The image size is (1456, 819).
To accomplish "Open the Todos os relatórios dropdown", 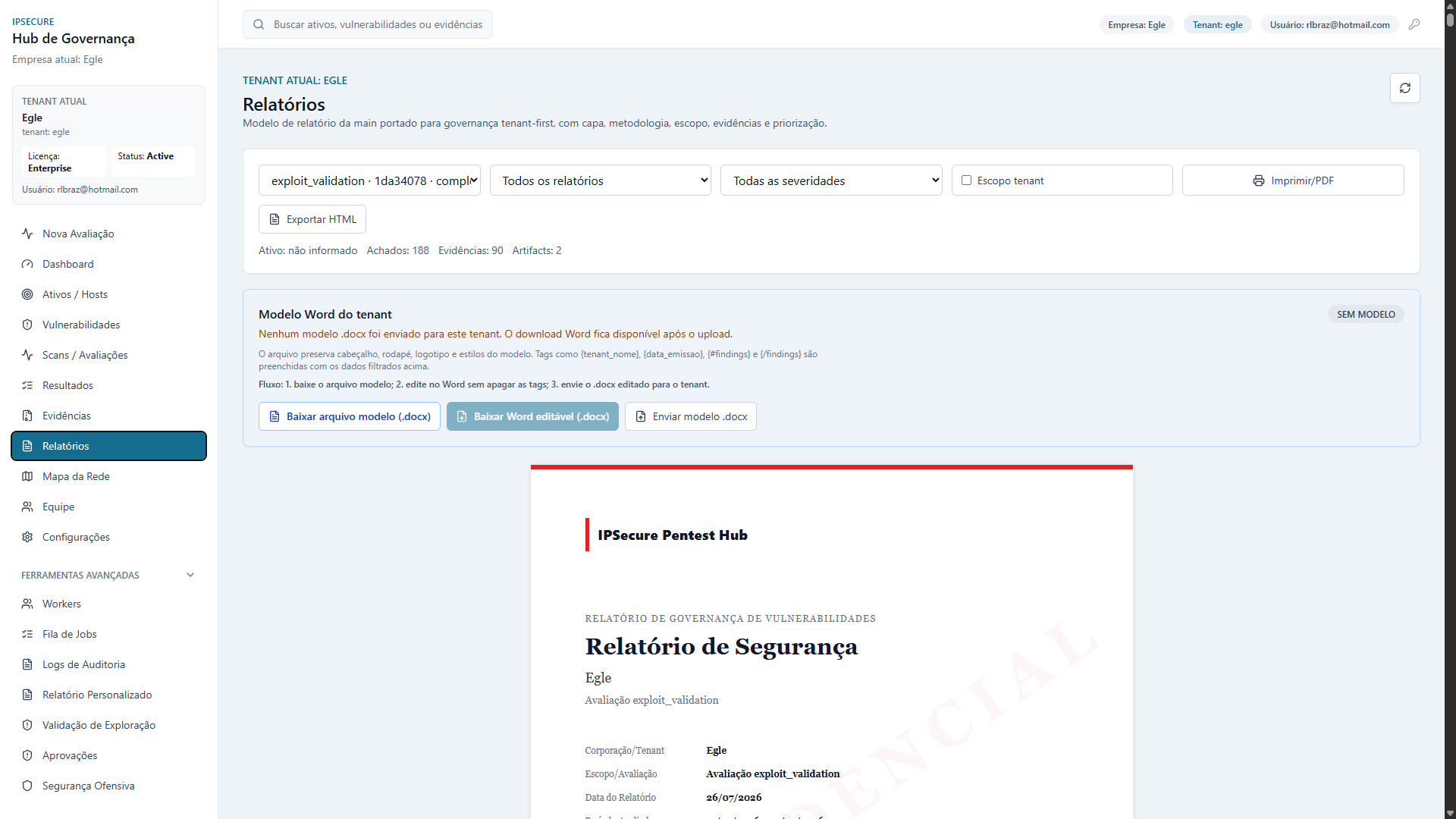I will pyautogui.click(x=600, y=180).
